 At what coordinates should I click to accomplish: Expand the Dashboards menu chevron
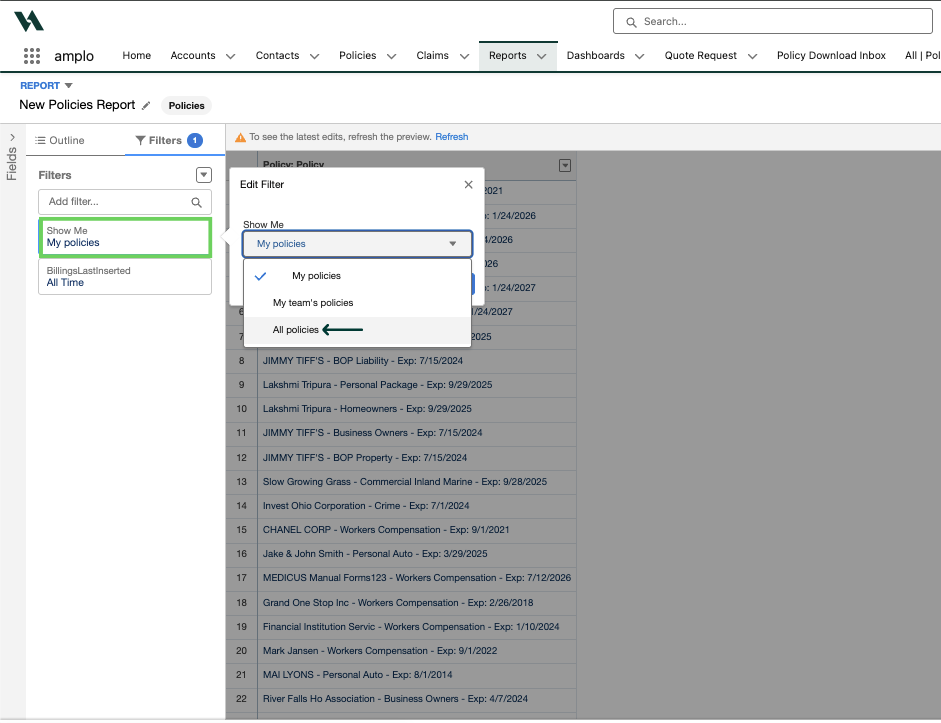tap(640, 56)
